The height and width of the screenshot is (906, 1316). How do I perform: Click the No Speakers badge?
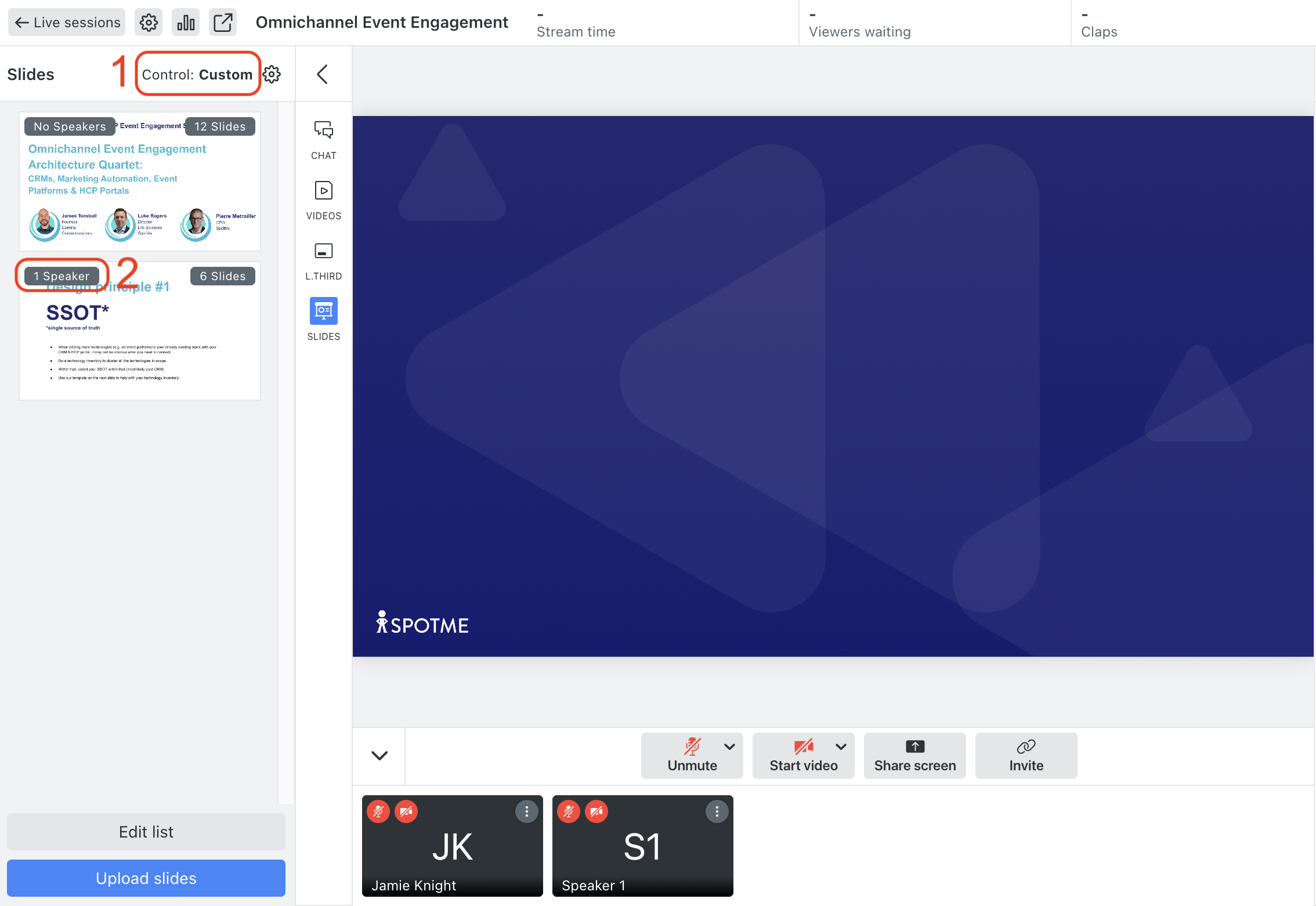tap(70, 126)
